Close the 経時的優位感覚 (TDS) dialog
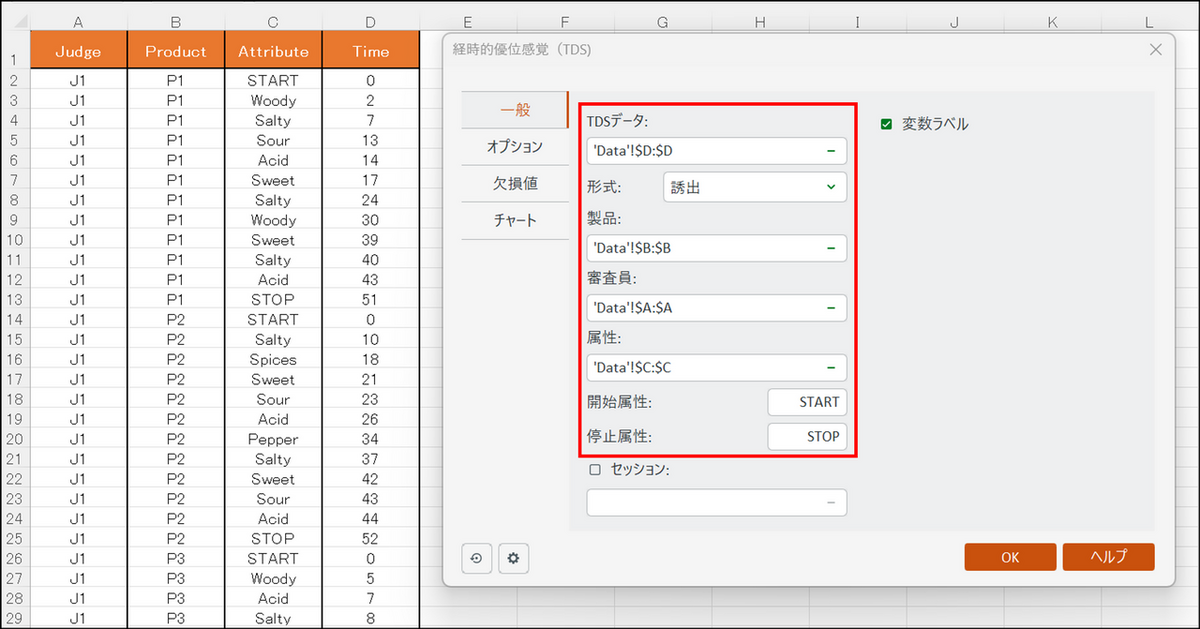The image size is (1200, 629). [1155, 49]
